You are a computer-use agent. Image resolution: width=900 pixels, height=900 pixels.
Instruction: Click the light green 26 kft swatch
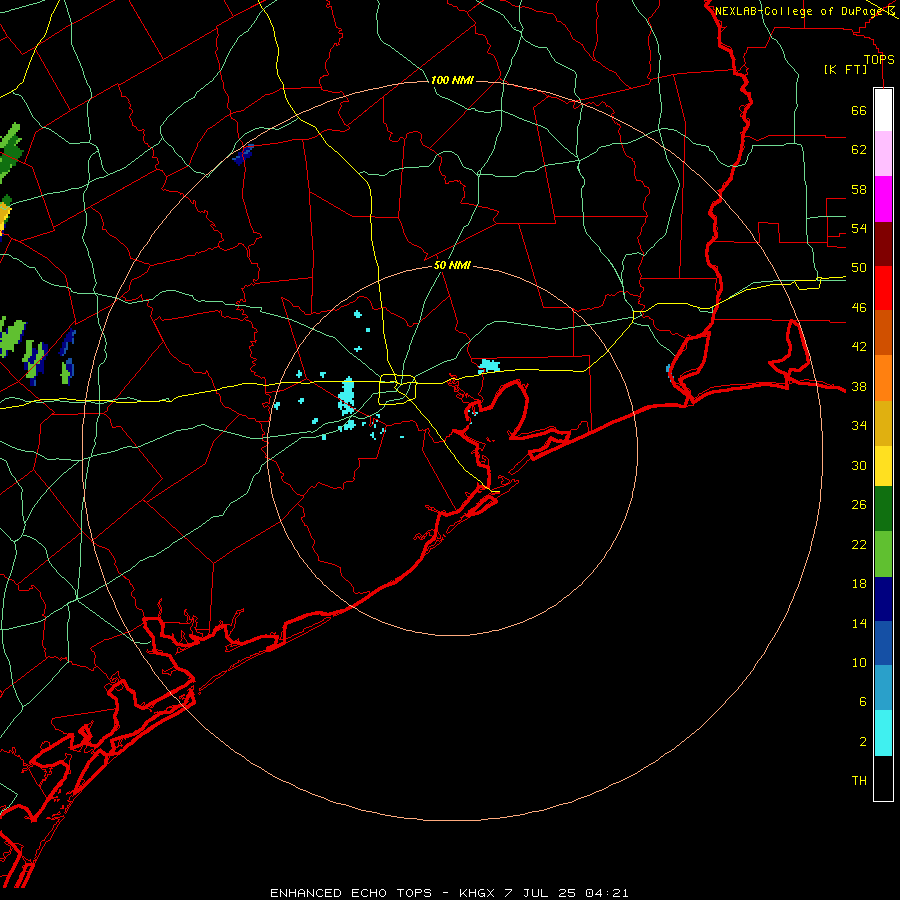883,554
